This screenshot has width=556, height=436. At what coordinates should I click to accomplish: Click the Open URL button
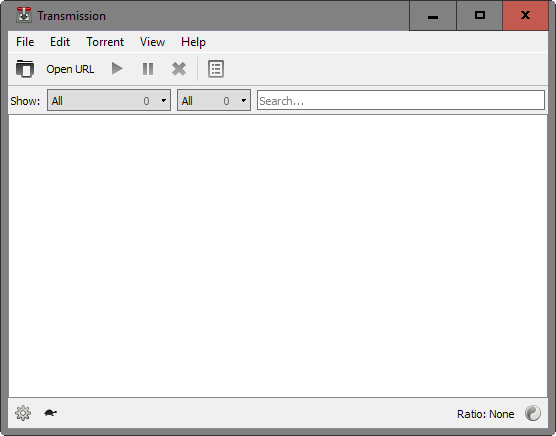click(70, 69)
